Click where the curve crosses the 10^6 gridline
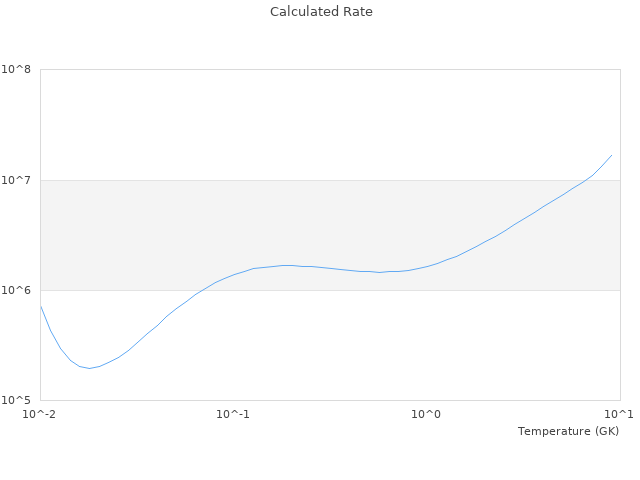 202,290
